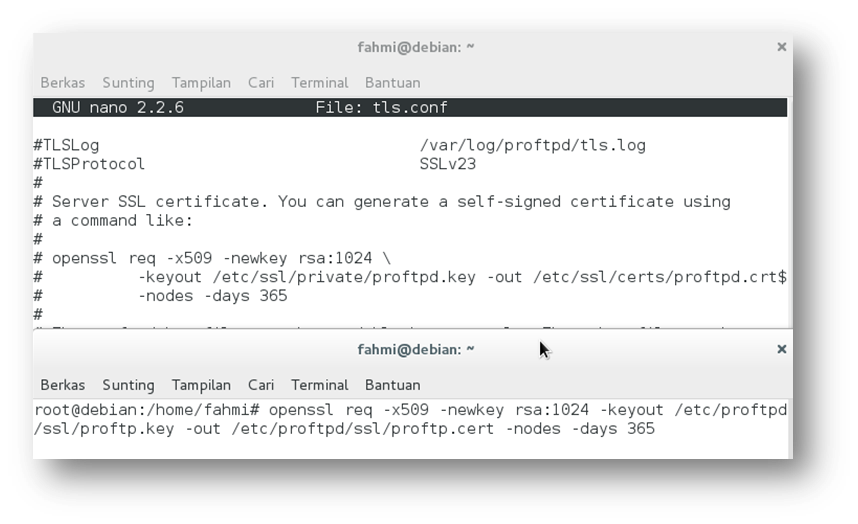Open Sunting menu in the root shell window
The width and height of the screenshot is (858, 524).
[128, 385]
